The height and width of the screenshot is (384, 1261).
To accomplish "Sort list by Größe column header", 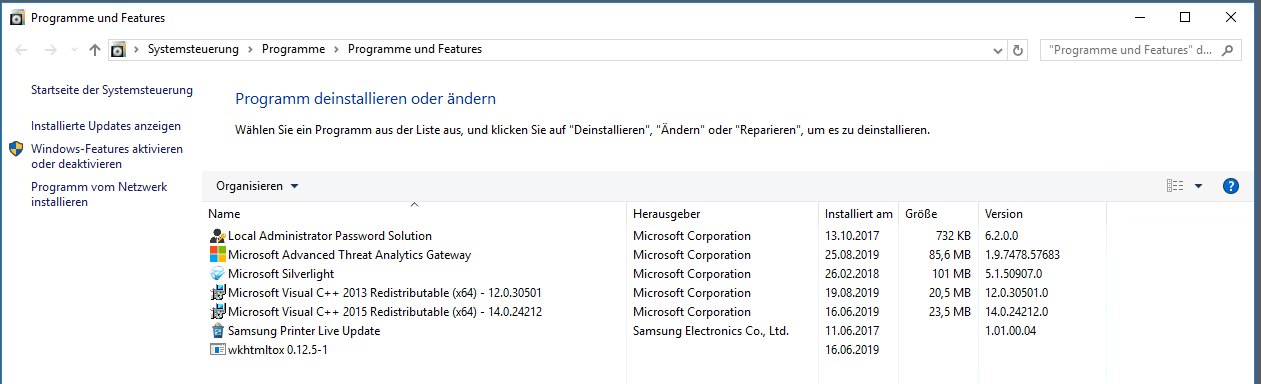I will [939, 214].
